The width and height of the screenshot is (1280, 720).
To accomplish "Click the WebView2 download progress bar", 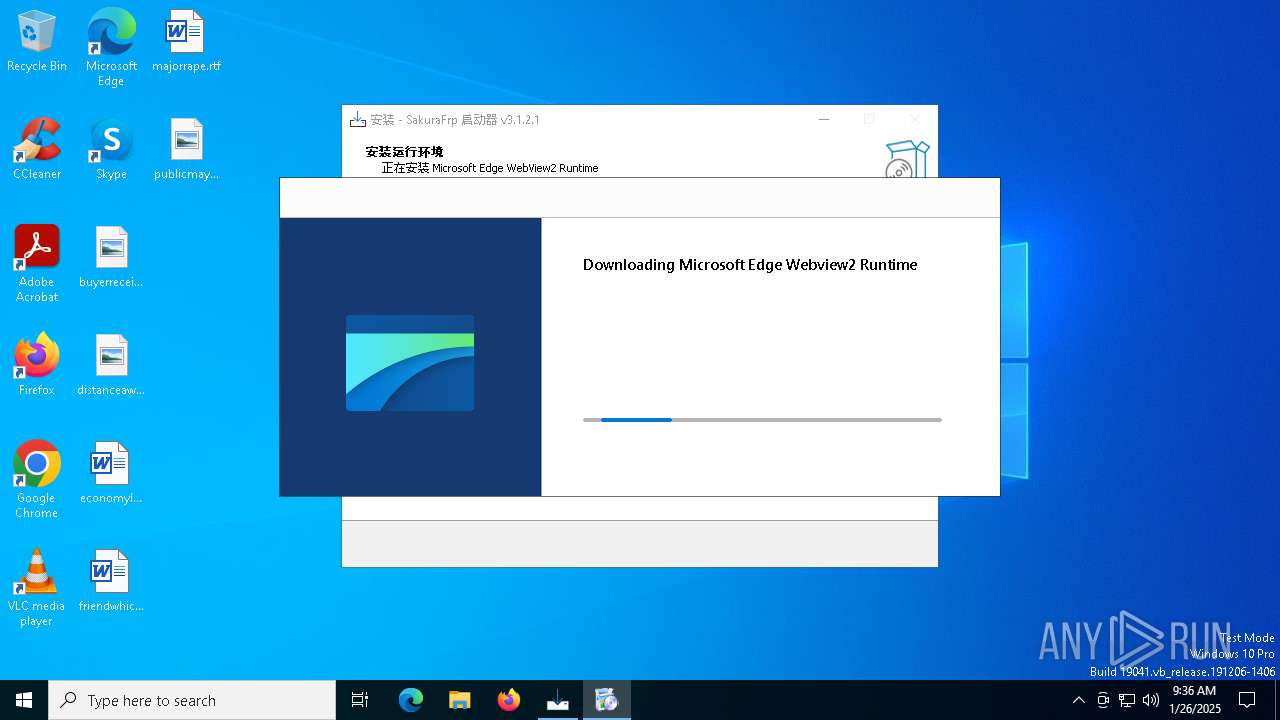I will click(x=762, y=420).
